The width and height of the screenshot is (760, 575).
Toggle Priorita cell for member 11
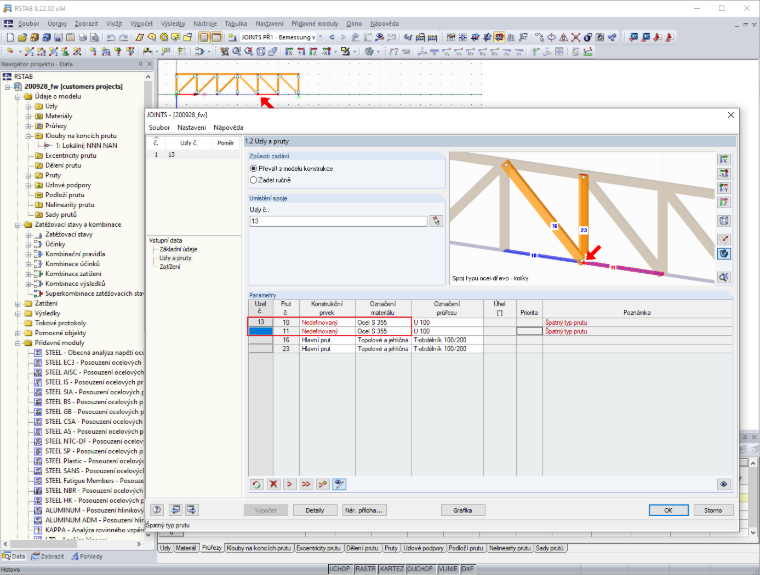coord(529,331)
